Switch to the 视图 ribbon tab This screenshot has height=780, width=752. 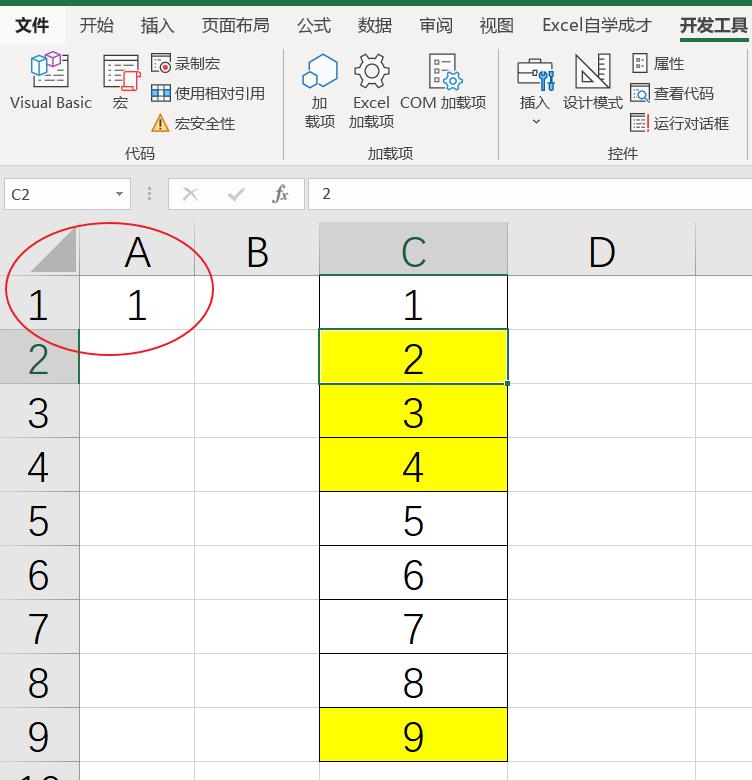(496, 25)
